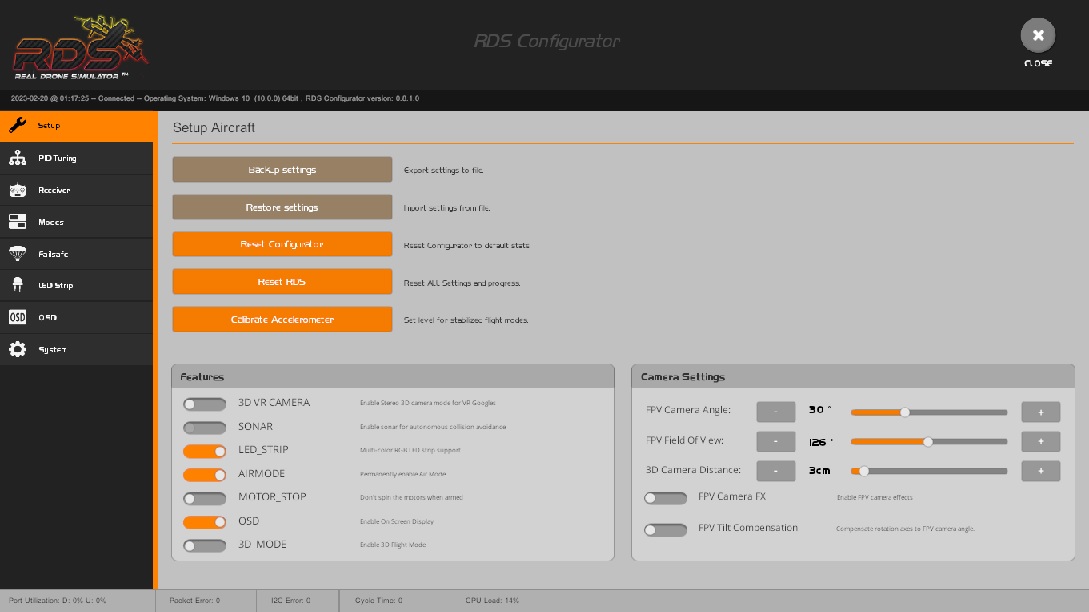Click the wrench icon for Setup
Screen dimensions: 1089x612
click(17, 125)
